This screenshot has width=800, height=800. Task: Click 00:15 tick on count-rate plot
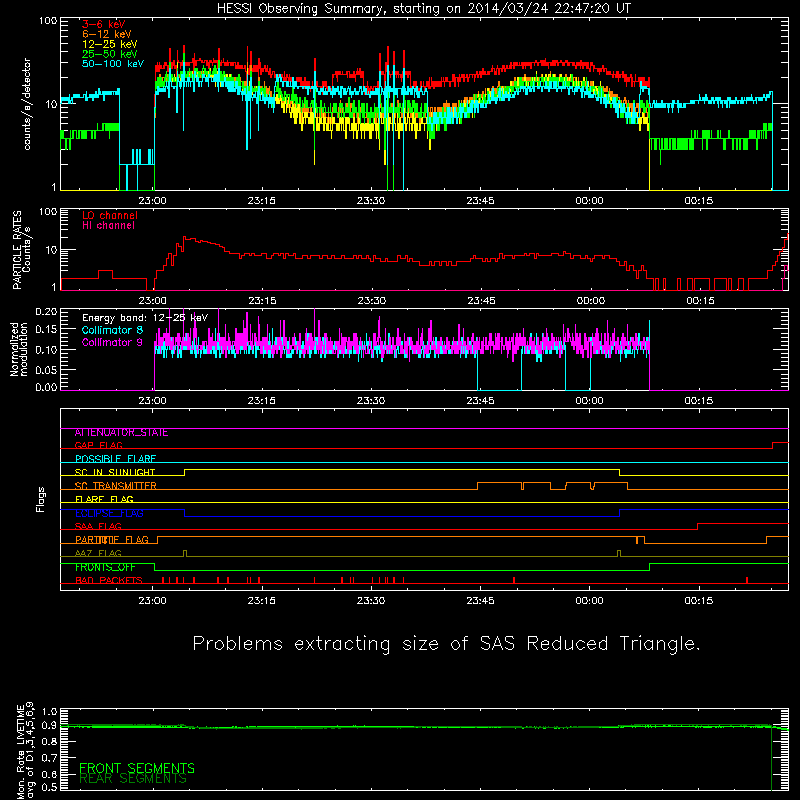[698, 201]
